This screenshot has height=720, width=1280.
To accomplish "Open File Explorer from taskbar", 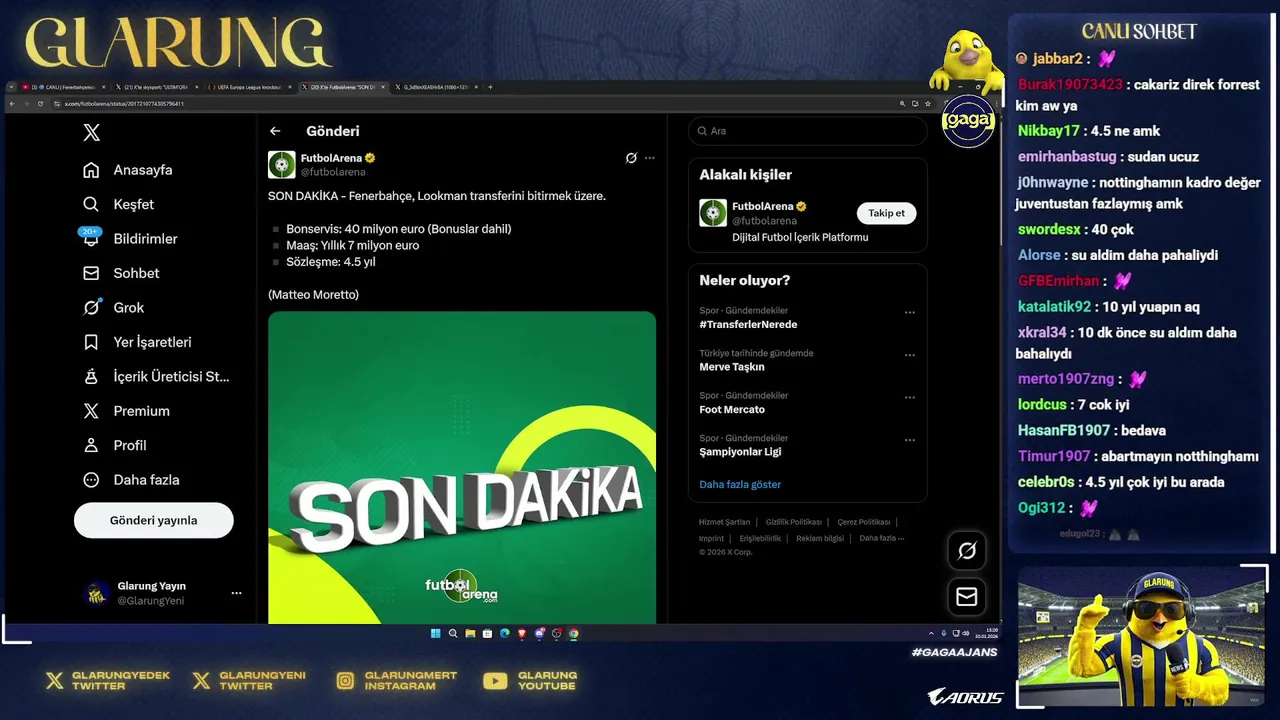I will click(x=470, y=633).
